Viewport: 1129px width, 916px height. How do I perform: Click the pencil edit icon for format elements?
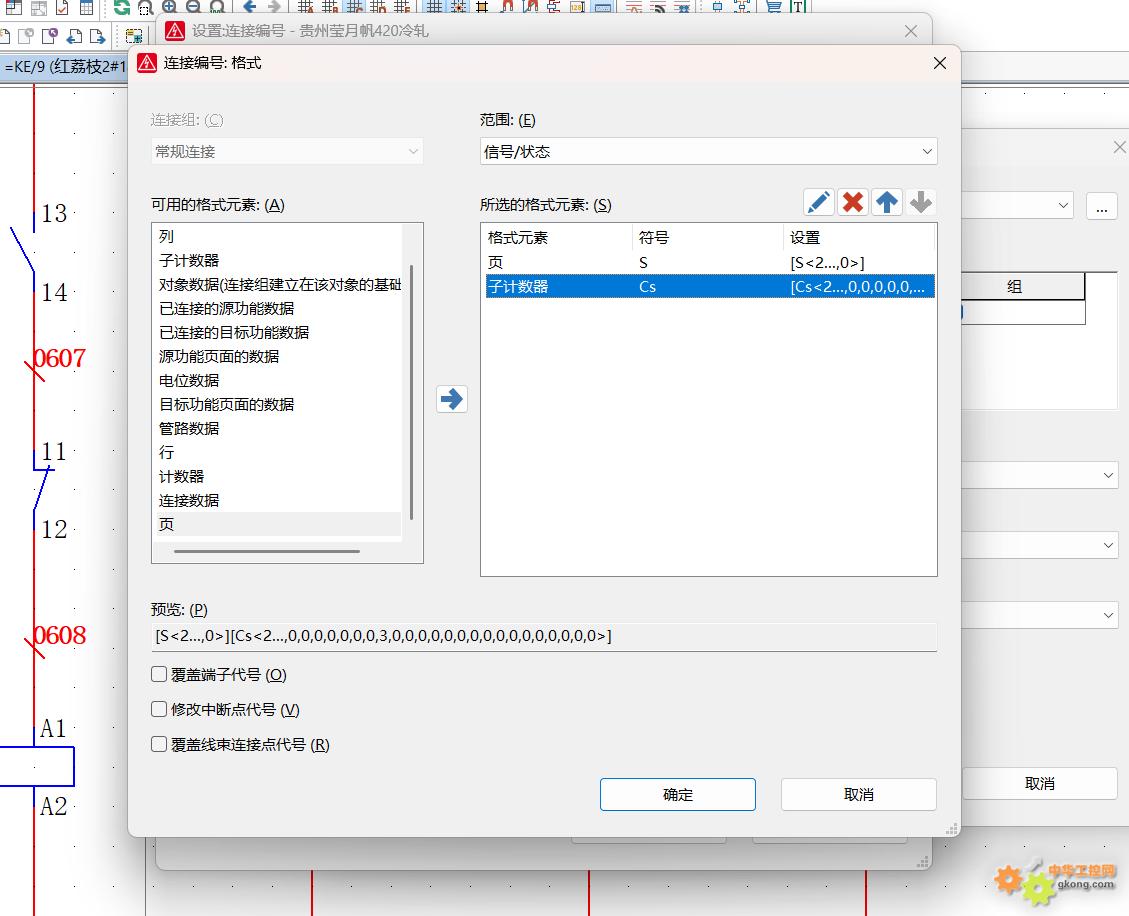tap(818, 203)
